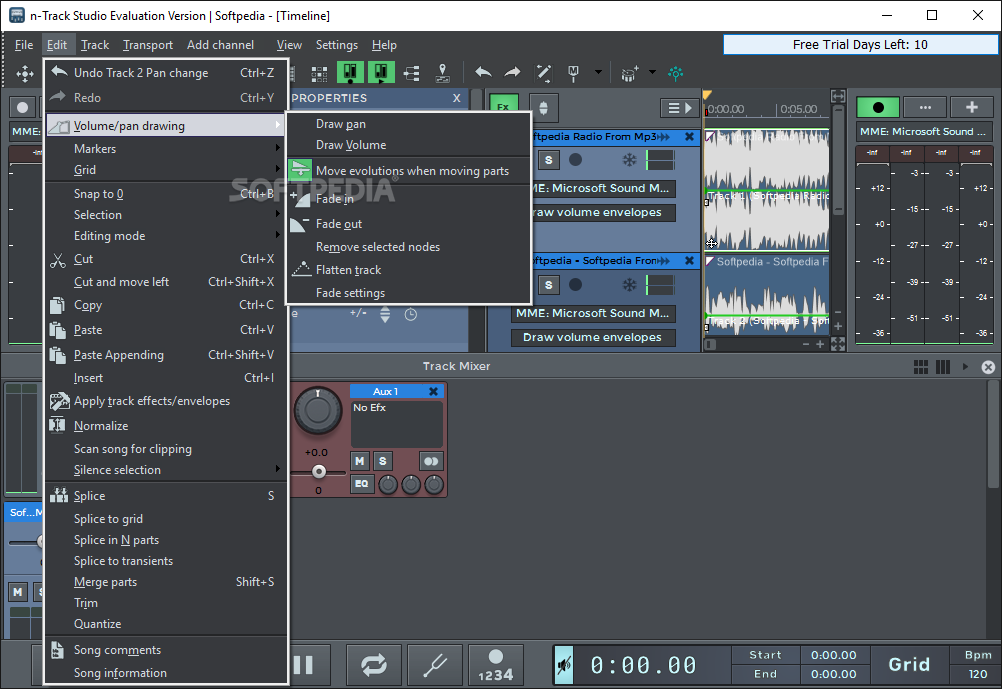Click the Aux 1 volume slider handle
1002x689 pixels.
(x=319, y=472)
